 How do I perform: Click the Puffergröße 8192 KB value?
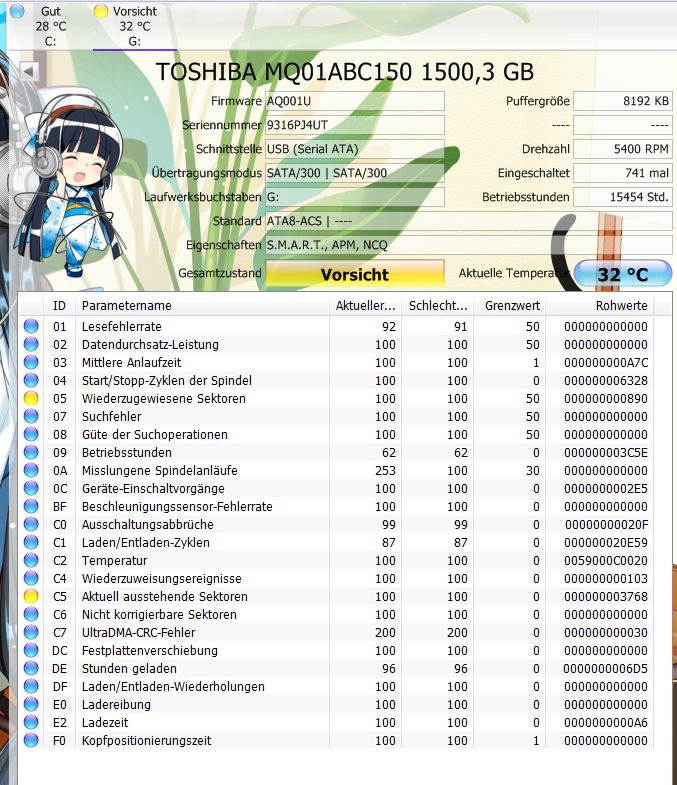tap(622, 101)
